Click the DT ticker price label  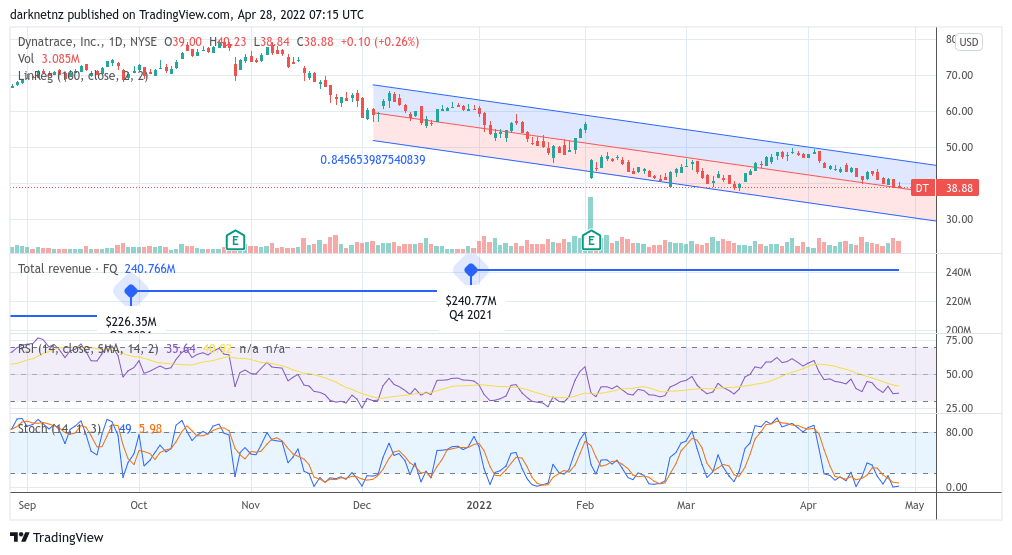click(x=922, y=188)
